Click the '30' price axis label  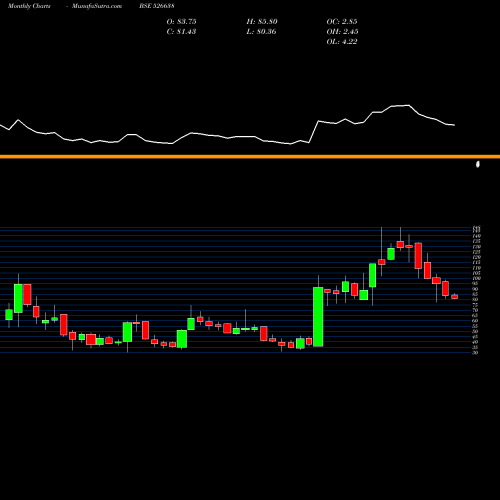click(x=475, y=353)
